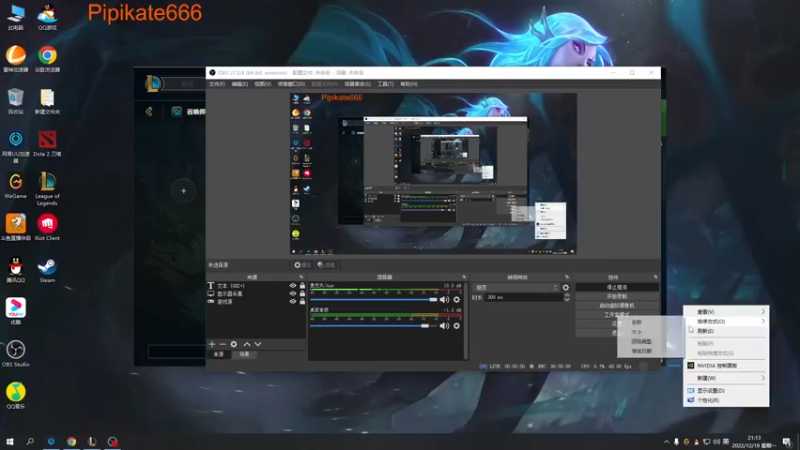The height and width of the screenshot is (450, 800).
Task: Move the selected source up
Action: coord(247,344)
